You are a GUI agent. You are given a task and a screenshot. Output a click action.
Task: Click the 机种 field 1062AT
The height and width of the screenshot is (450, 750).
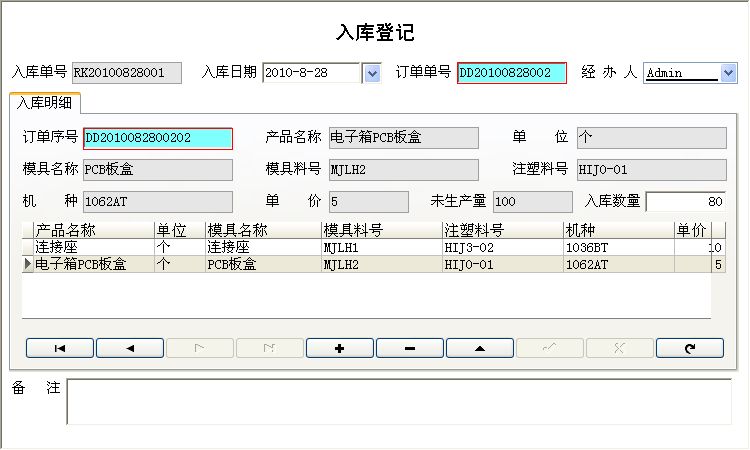[x=158, y=202]
